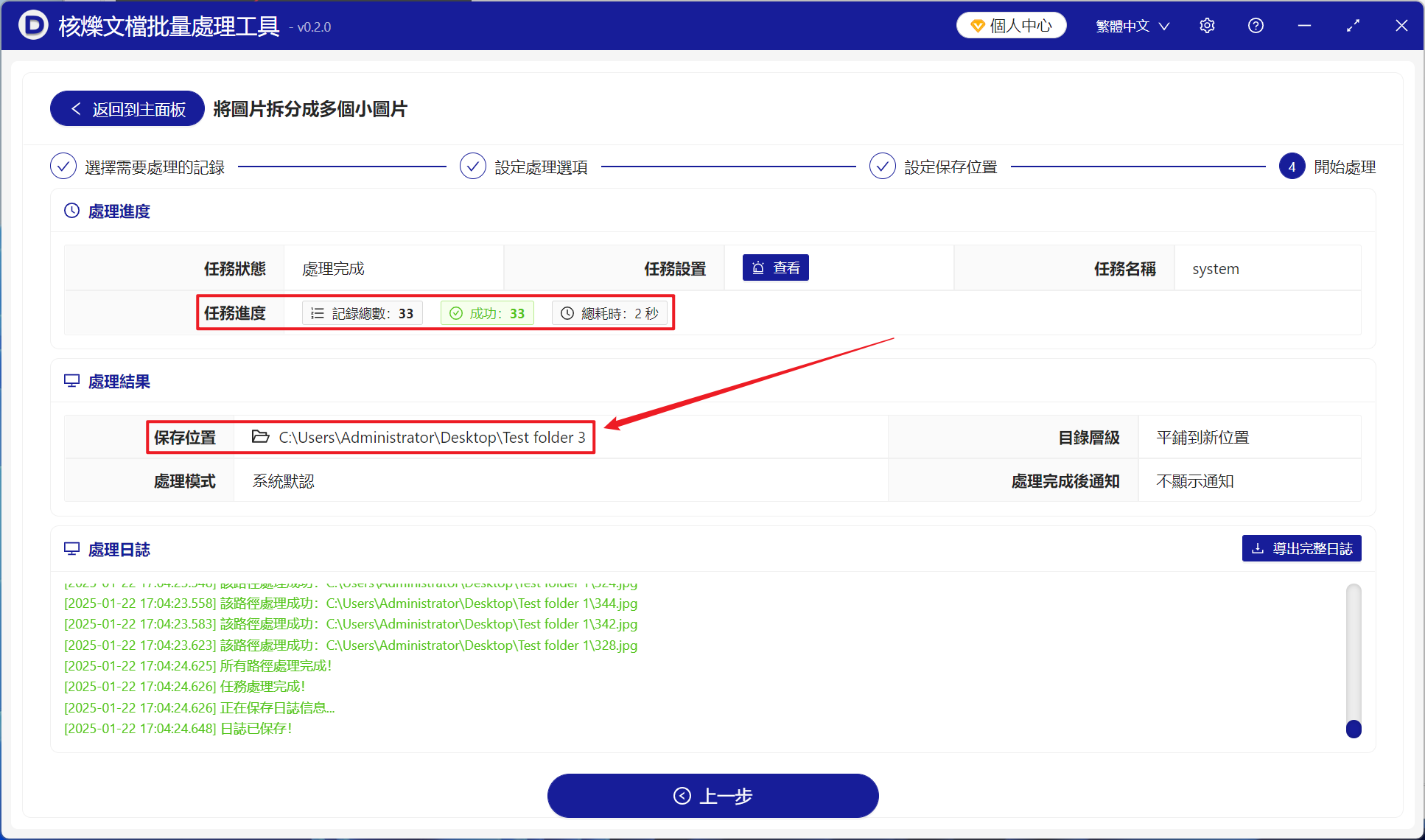The image size is (1425, 840).
Task: Click the 選擇需要處理的記錄 step checkmark circle
Action: tap(63, 167)
